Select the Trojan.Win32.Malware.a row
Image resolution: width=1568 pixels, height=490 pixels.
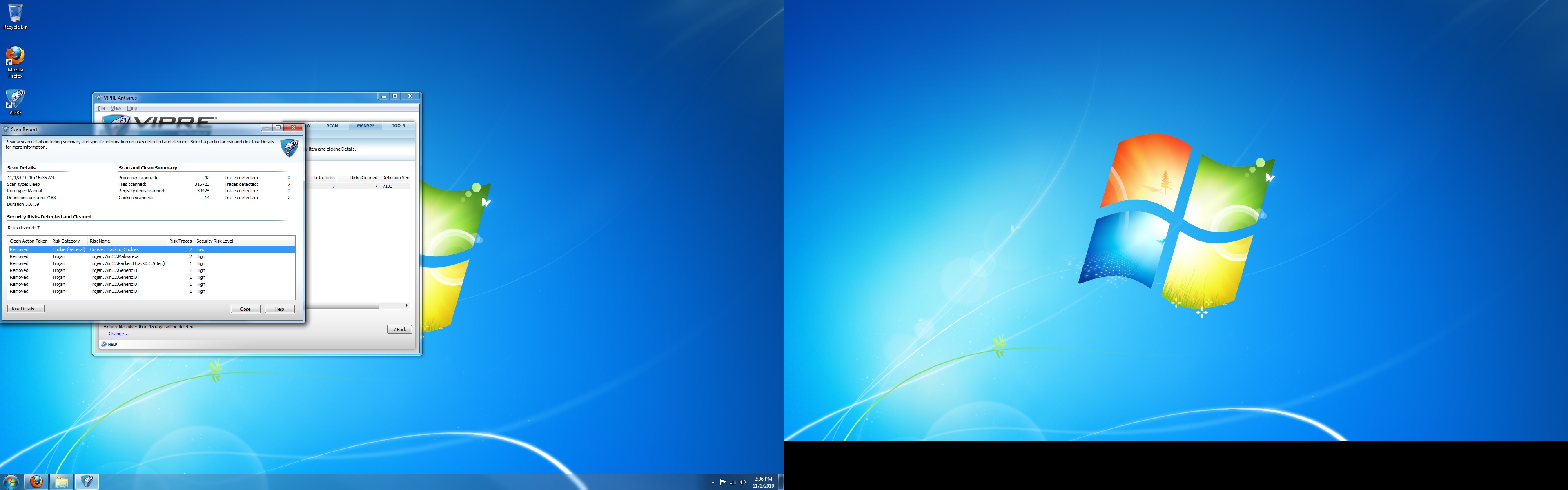[x=151, y=256]
